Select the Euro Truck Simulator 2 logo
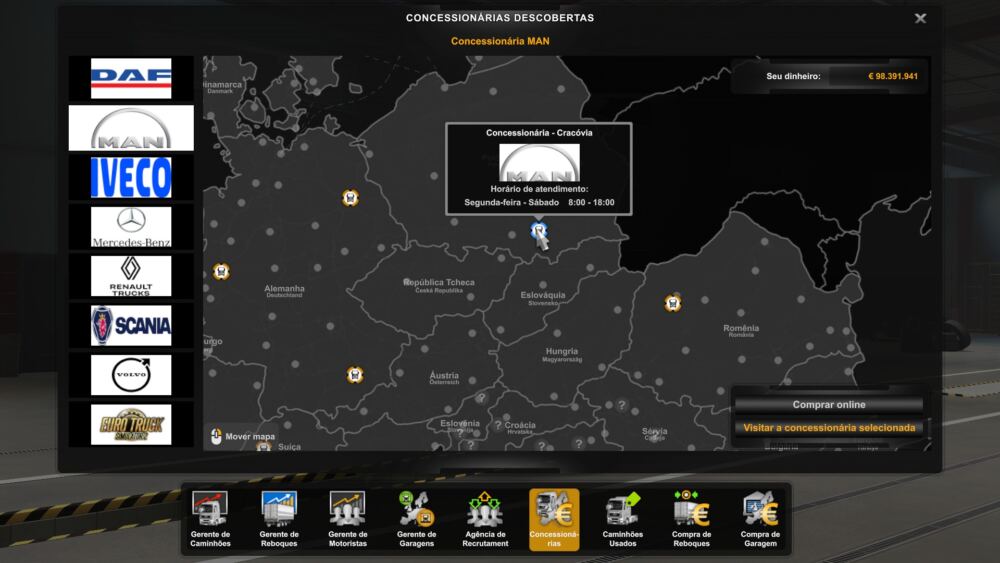Screen dimensions: 1000x563 click(x=131, y=424)
